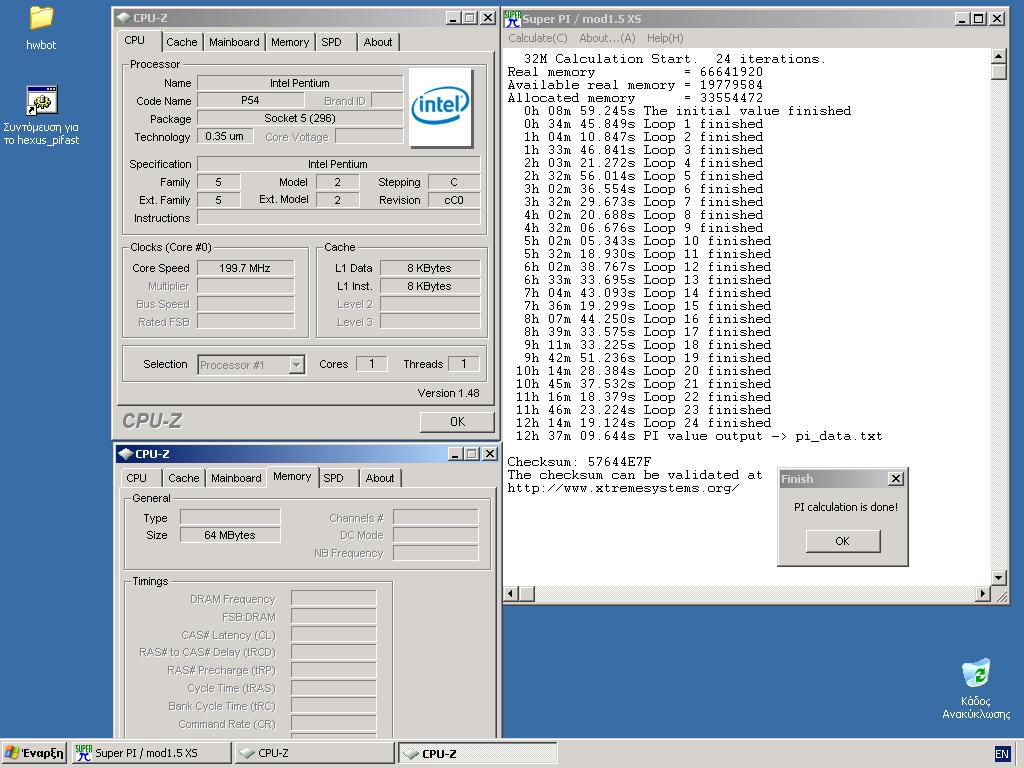Image resolution: width=1024 pixels, height=768 pixels.
Task: Click the bottom CPU-Z window title icon
Action: coord(125,454)
